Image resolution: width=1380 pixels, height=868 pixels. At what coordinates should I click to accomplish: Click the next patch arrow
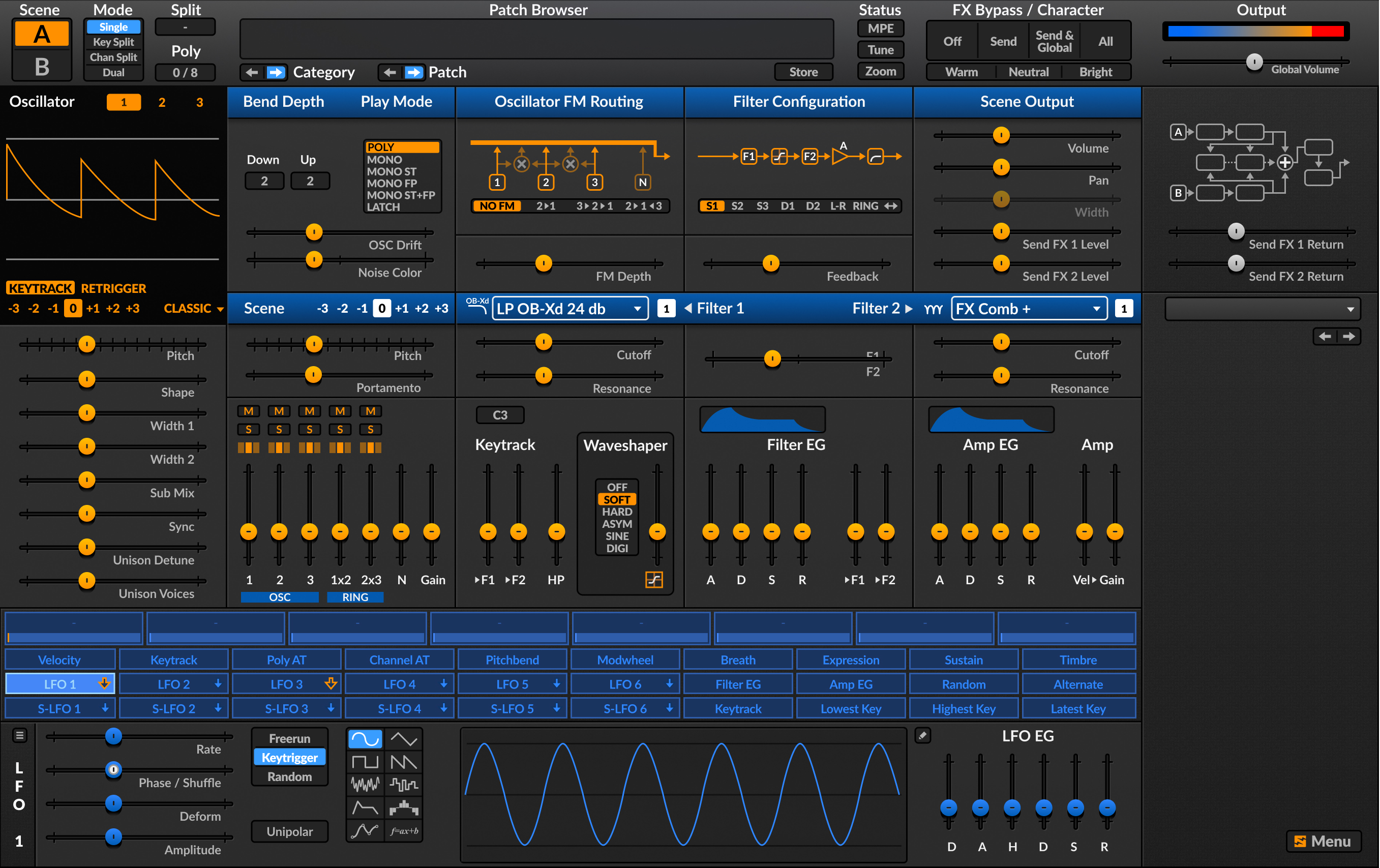coord(413,72)
